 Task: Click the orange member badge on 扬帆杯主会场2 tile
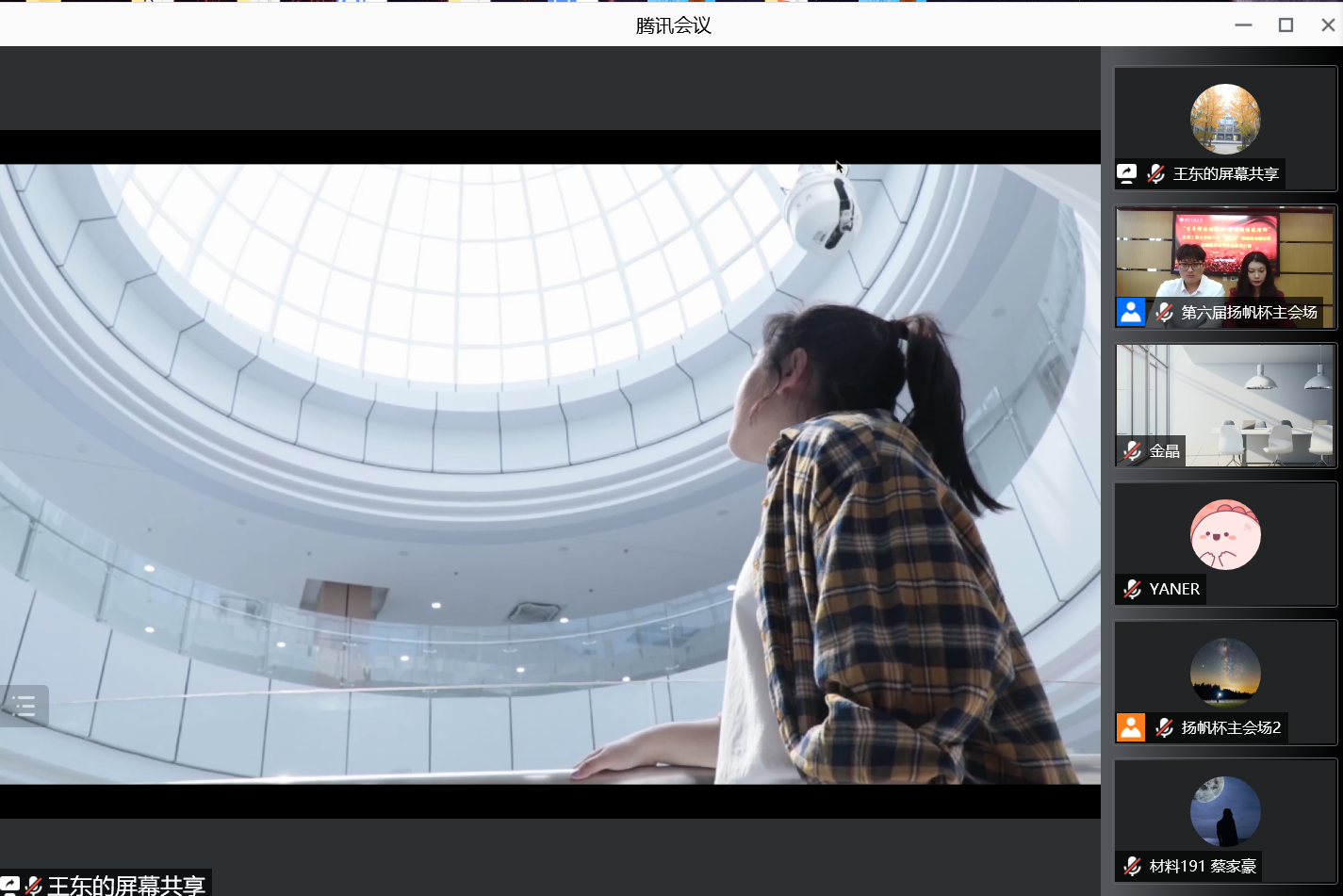coord(1130,727)
